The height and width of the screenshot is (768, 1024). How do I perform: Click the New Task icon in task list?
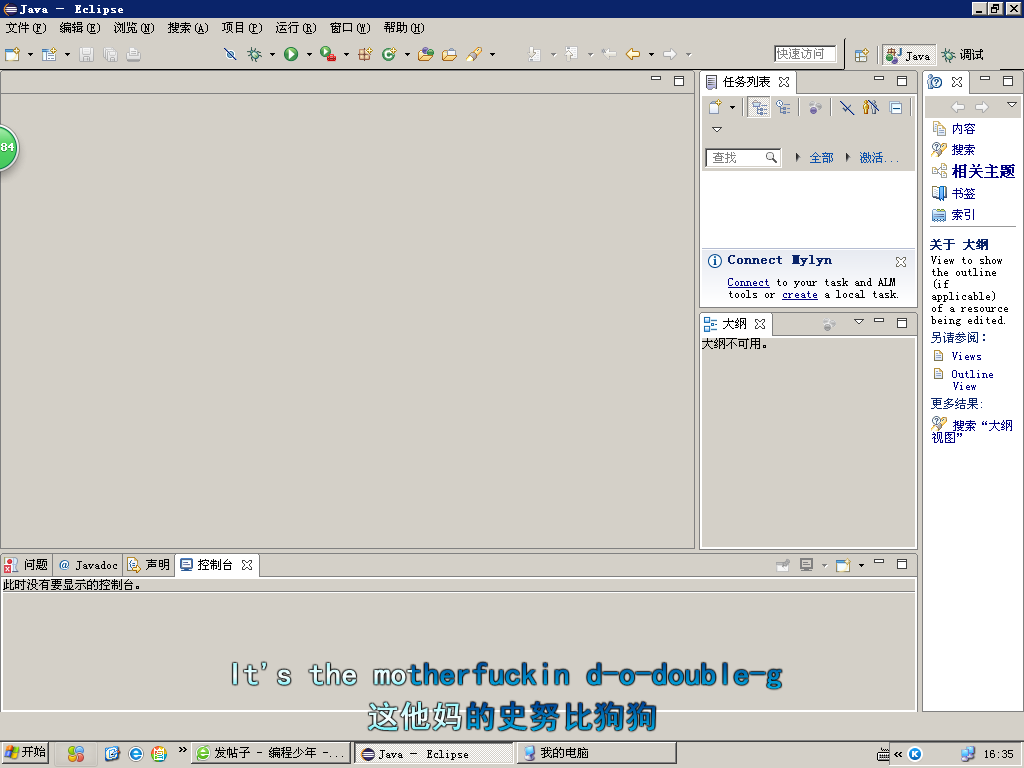714,108
